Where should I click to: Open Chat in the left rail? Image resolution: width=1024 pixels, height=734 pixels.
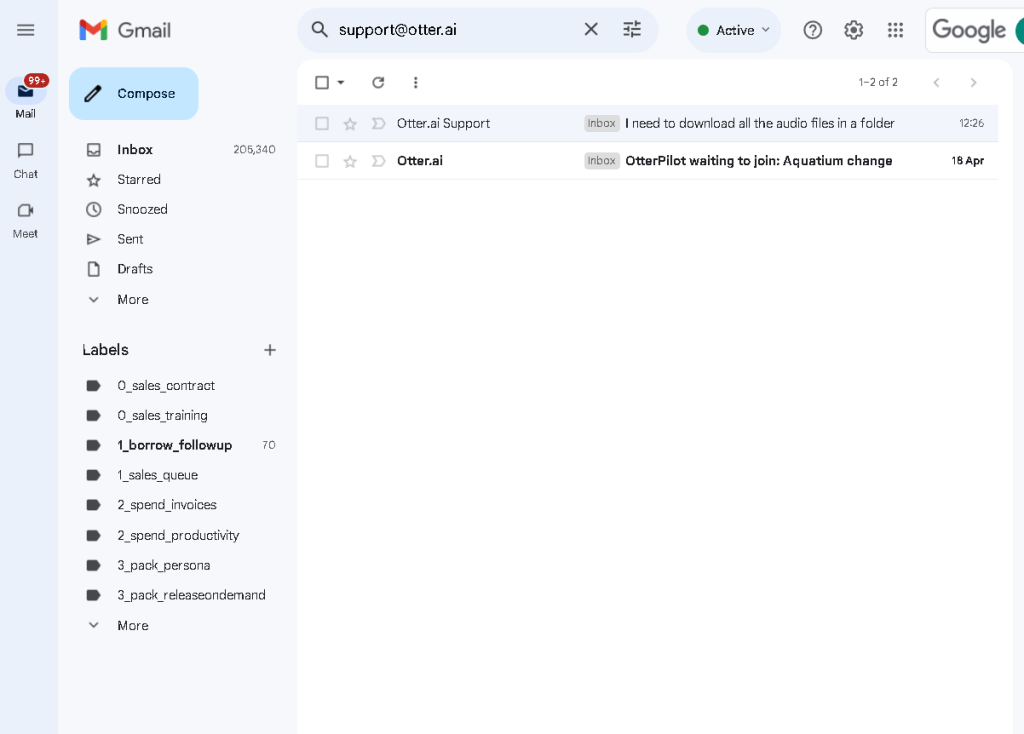click(25, 161)
